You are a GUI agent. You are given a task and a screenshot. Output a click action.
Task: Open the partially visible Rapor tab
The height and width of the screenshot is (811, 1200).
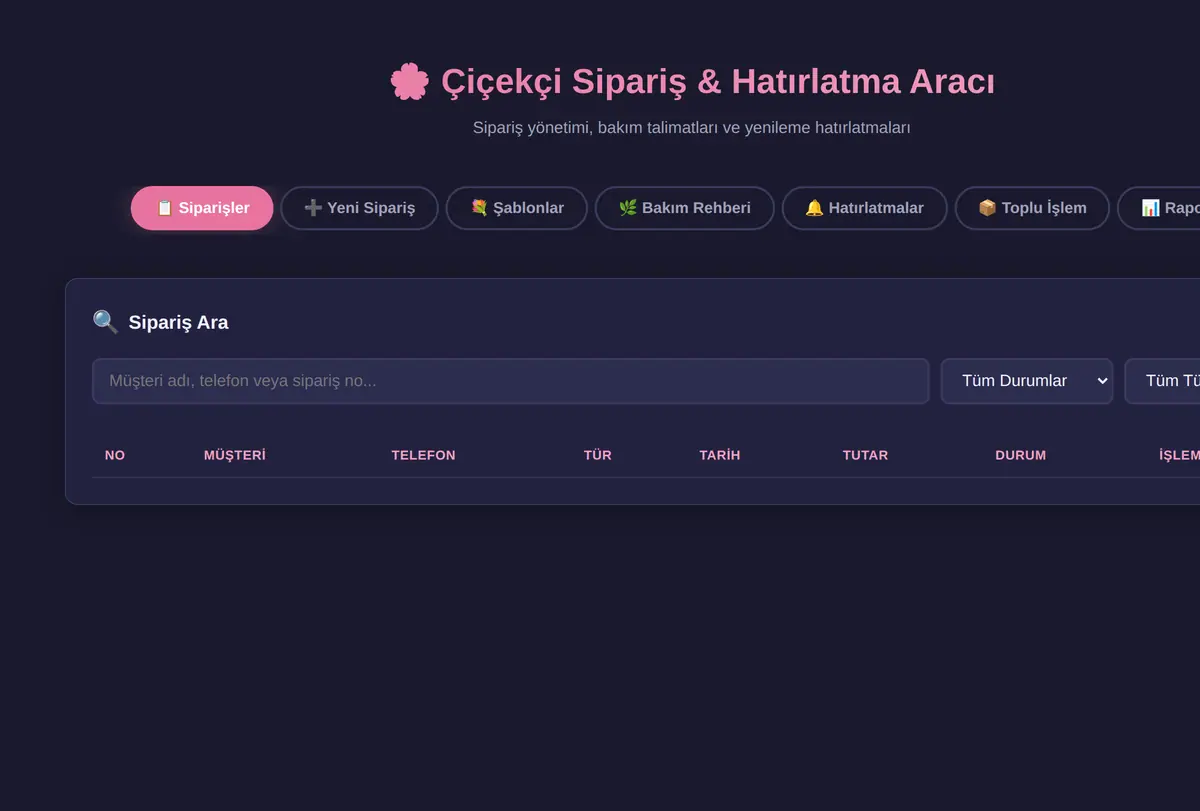1159,208
